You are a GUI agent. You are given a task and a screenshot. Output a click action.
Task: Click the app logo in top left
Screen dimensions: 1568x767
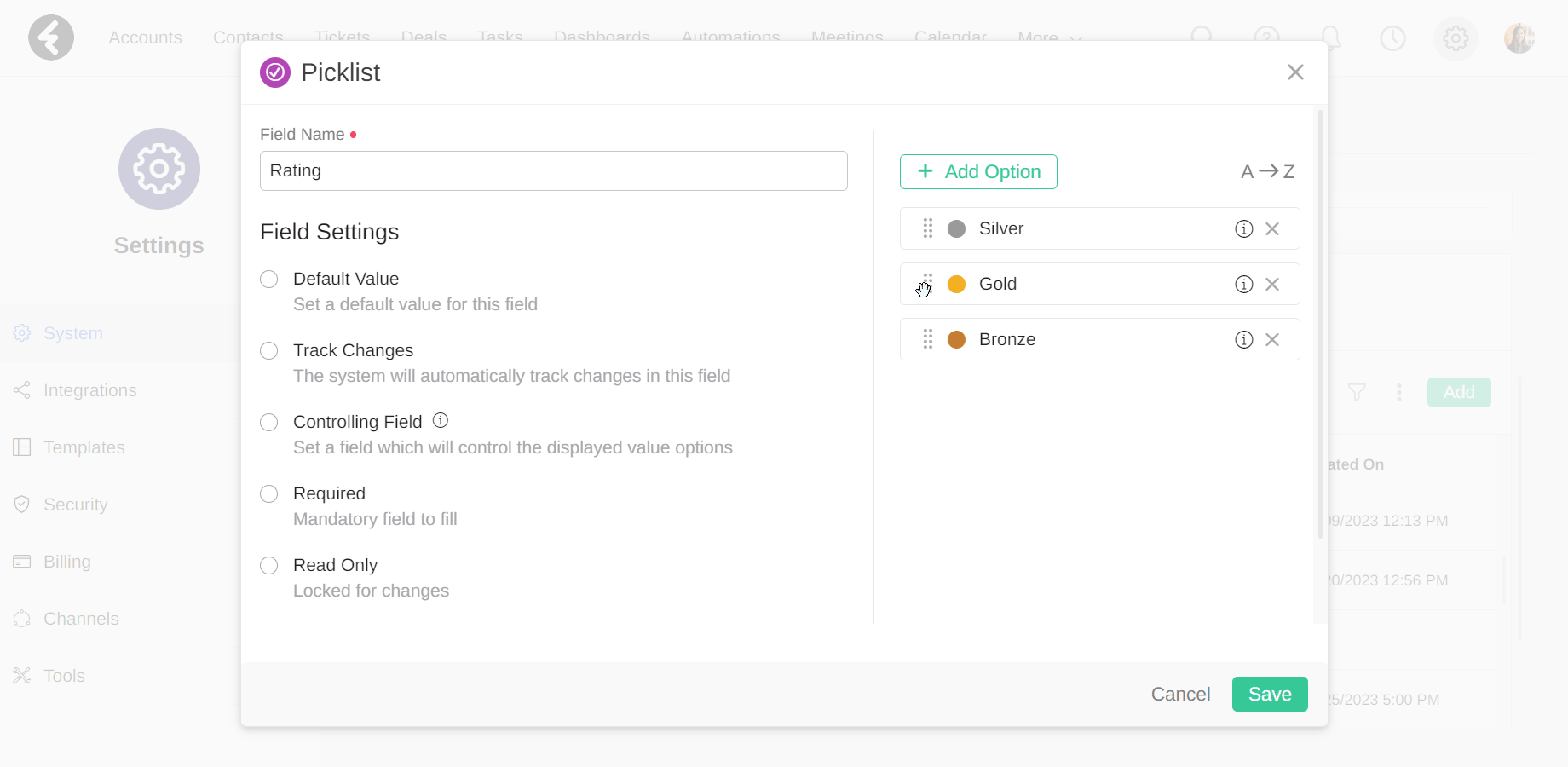(51, 37)
